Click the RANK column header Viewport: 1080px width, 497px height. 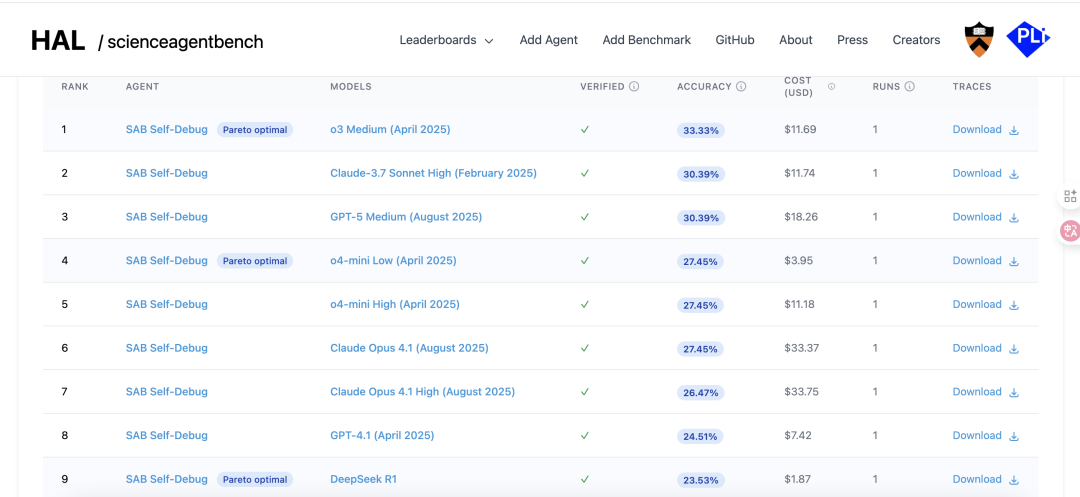[75, 87]
